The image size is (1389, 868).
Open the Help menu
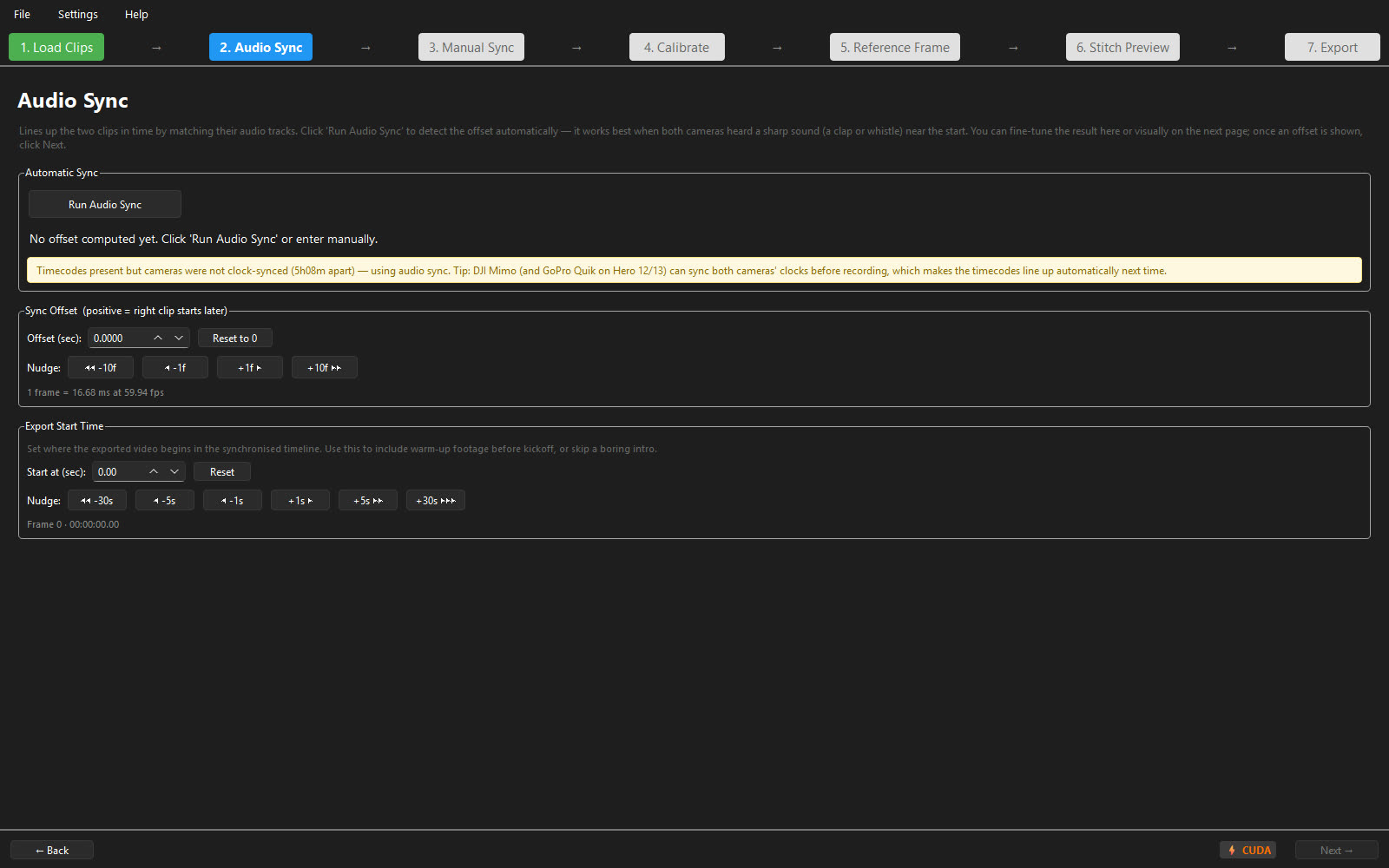(136, 14)
